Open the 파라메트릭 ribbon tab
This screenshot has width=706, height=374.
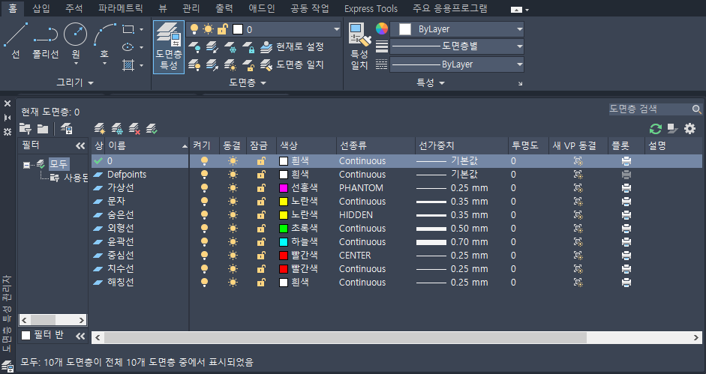pos(121,9)
